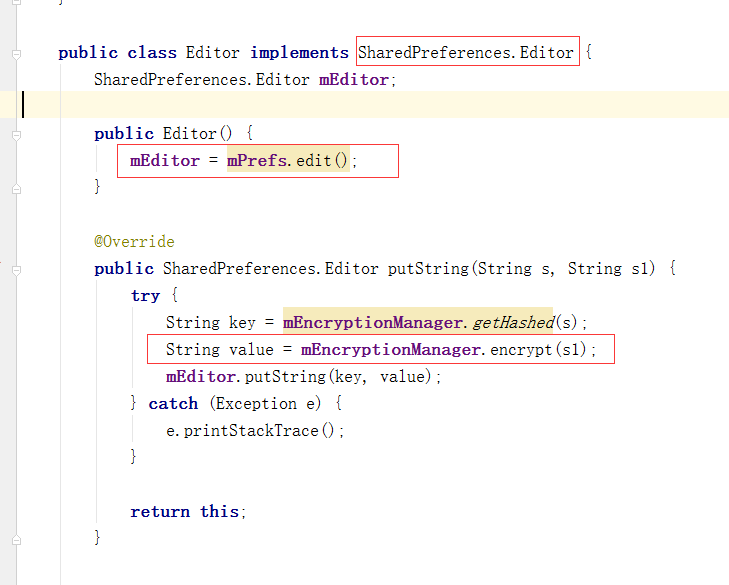Click 'mEditor' in the mPrefs.edit() assignment
729x585 pixels.
(x=165, y=161)
